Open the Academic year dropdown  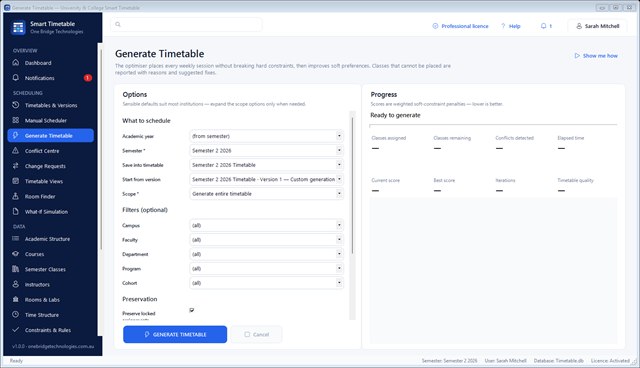266,136
